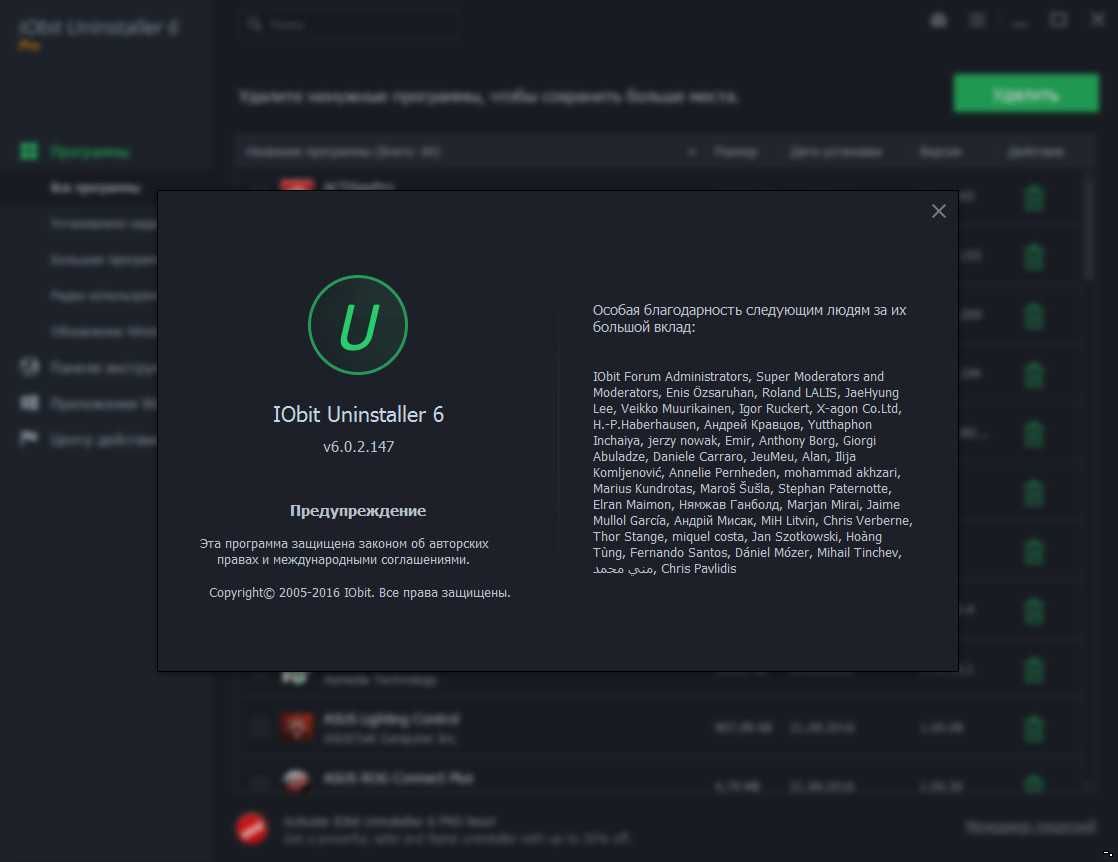Click the toolbars and plugins sidebar icon
Screen dimensions: 1118x862
pos(29,366)
